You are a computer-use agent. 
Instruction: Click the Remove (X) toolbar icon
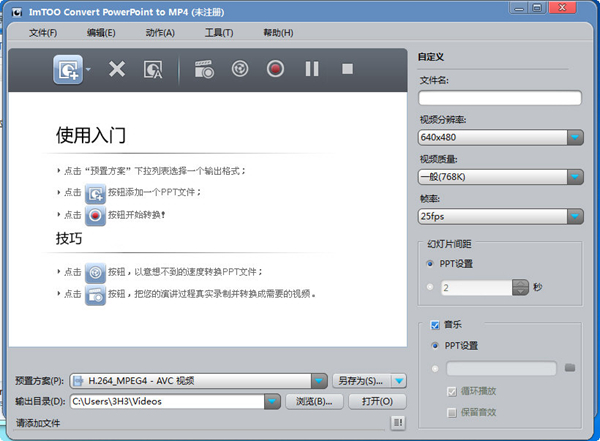117,69
